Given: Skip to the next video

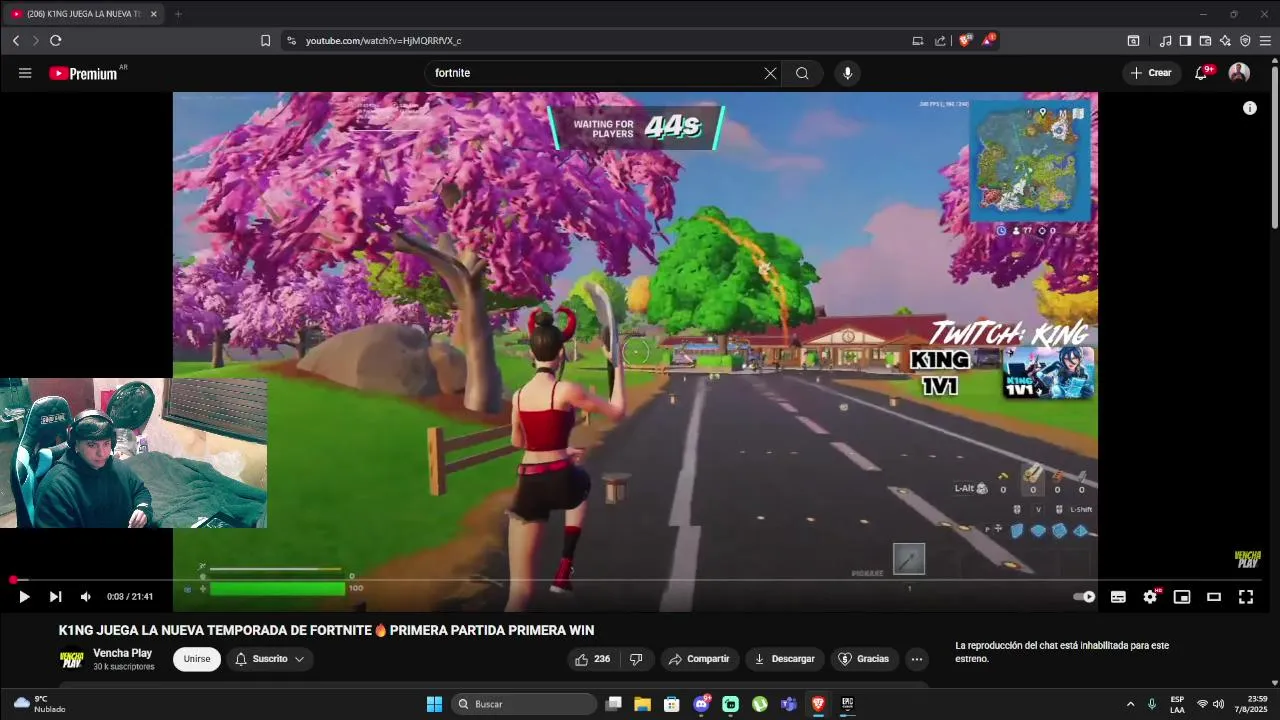Looking at the screenshot, I should (x=55, y=597).
